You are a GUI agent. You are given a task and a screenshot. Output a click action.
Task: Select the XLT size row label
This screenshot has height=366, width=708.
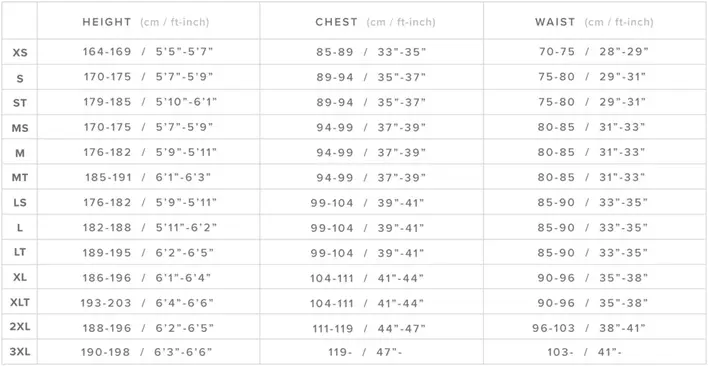point(20,302)
